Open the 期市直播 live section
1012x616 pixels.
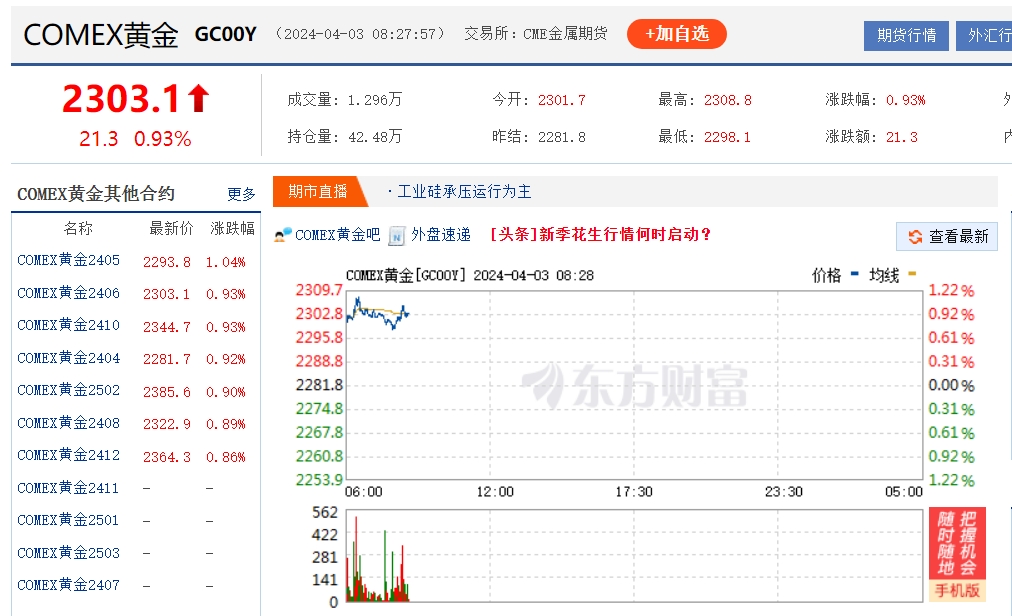(x=318, y=191)
